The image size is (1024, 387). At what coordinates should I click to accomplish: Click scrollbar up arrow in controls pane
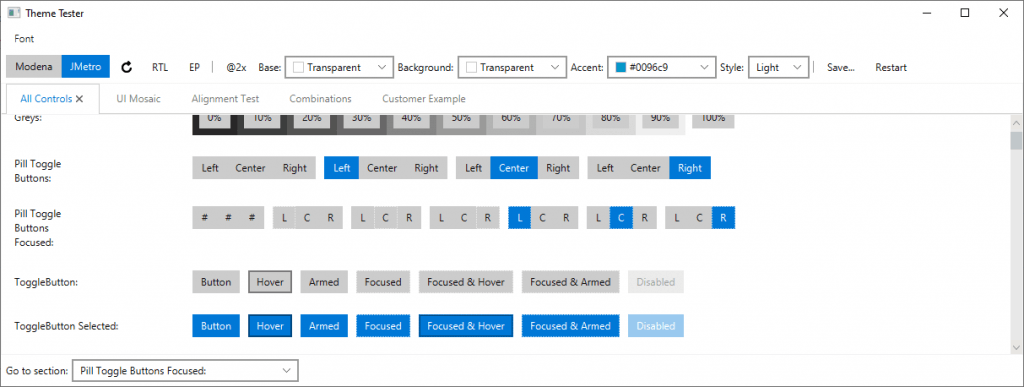click(x=1016, y=123)
